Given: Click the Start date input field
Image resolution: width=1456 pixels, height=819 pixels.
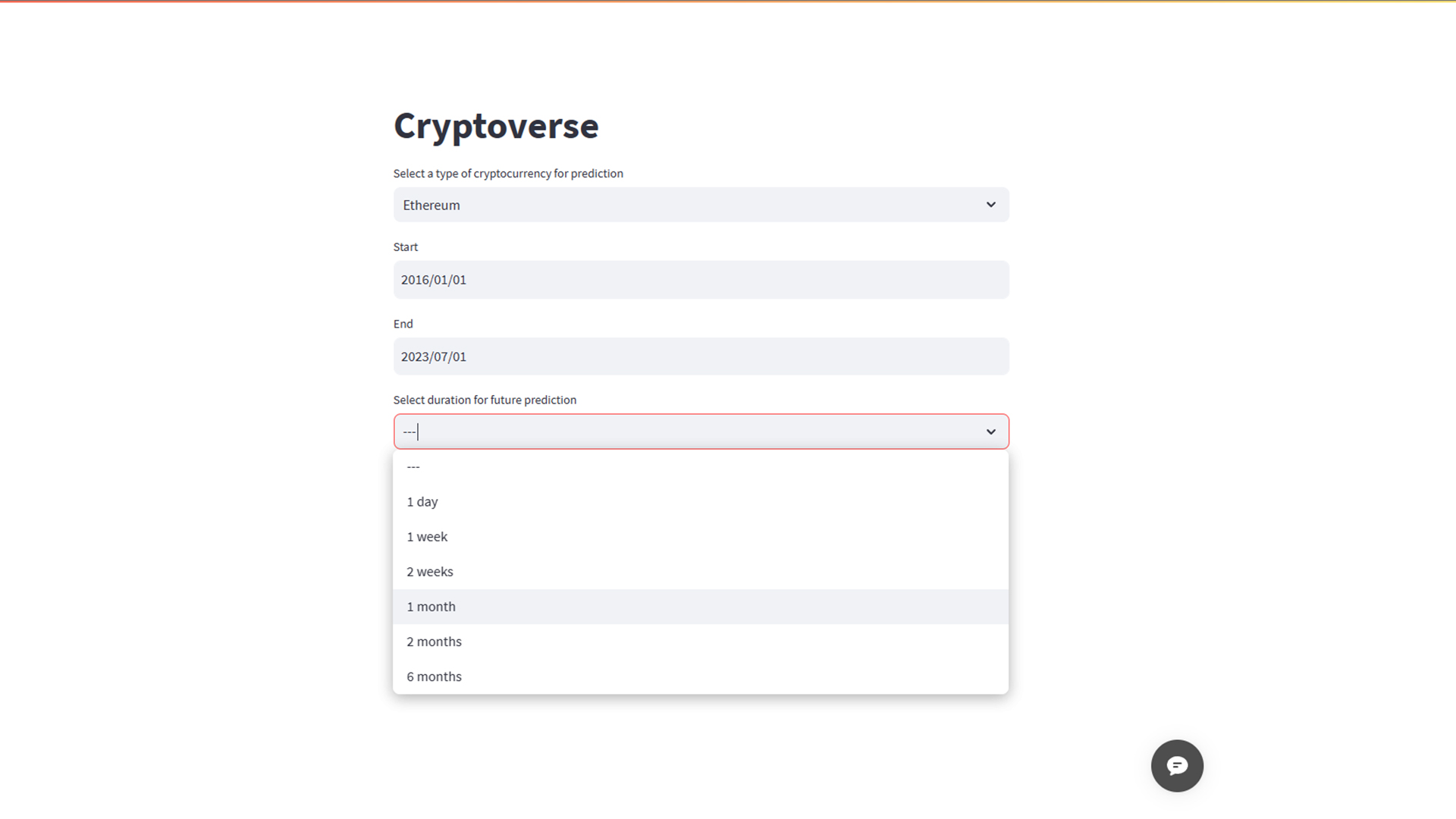Looking at the screenshot, I should [701, 279].
